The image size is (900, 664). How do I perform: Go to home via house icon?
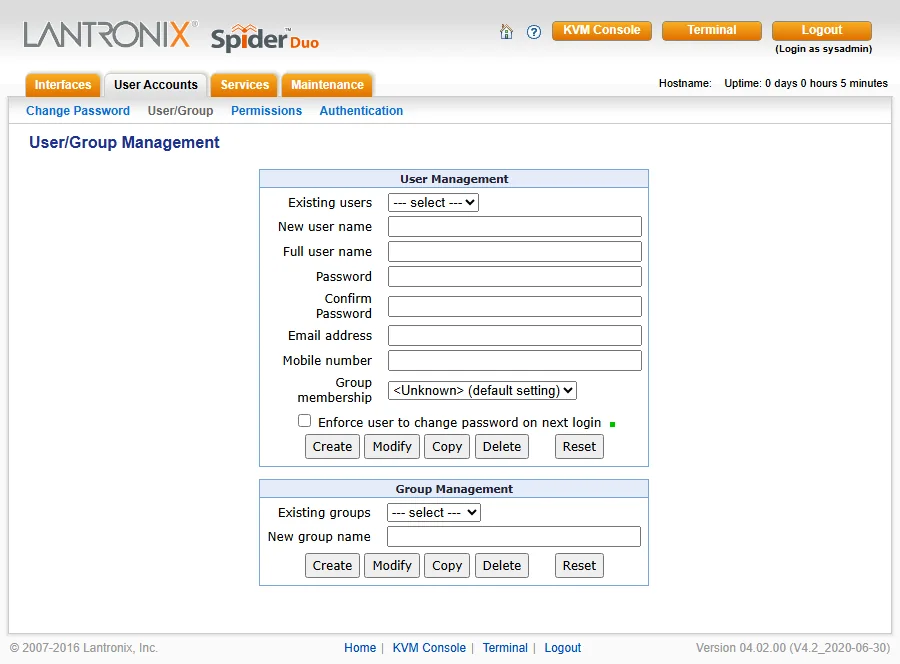[x=506, y=32]
